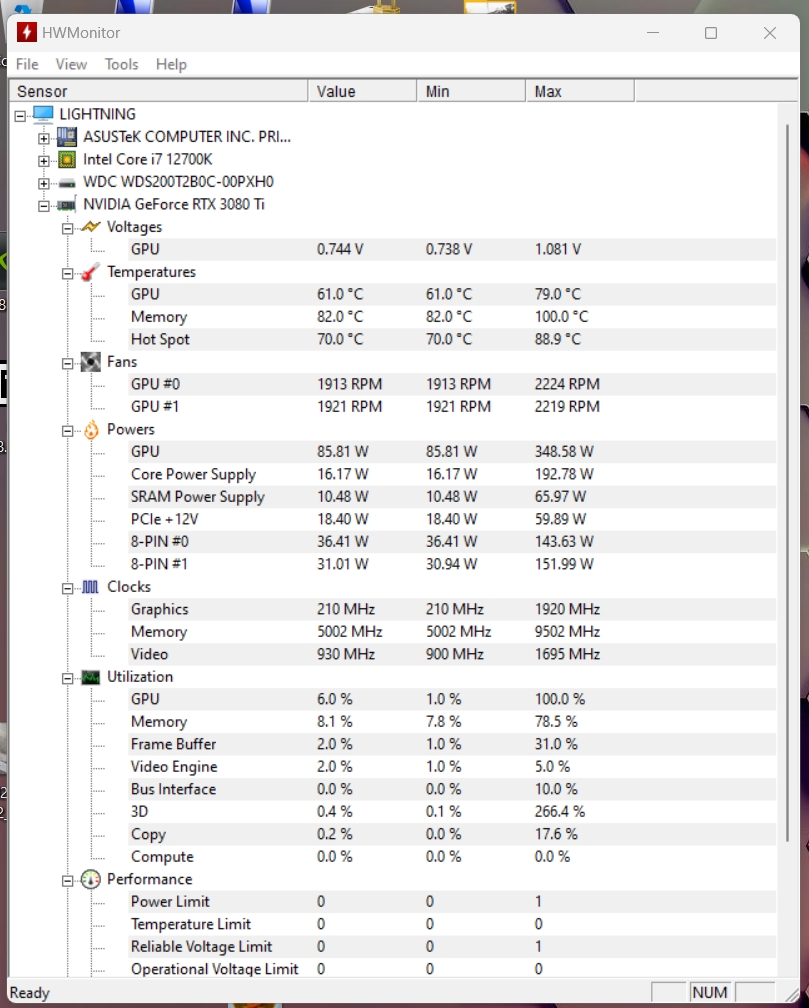The image size is (809, 1008).
Task: Click the Performance gauge icon
Action: click(x=91, y=879)
